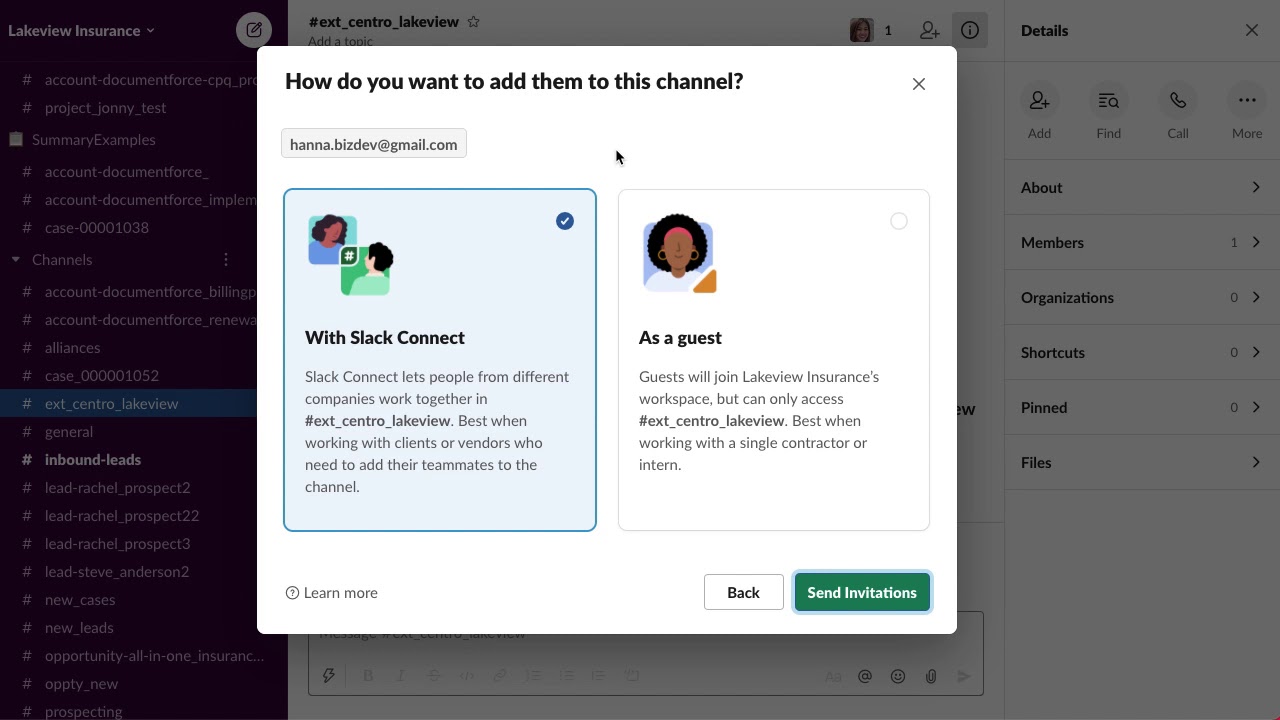Expand the Shortcuts section
The image size is (1280, 720).
pos(1141,353)
